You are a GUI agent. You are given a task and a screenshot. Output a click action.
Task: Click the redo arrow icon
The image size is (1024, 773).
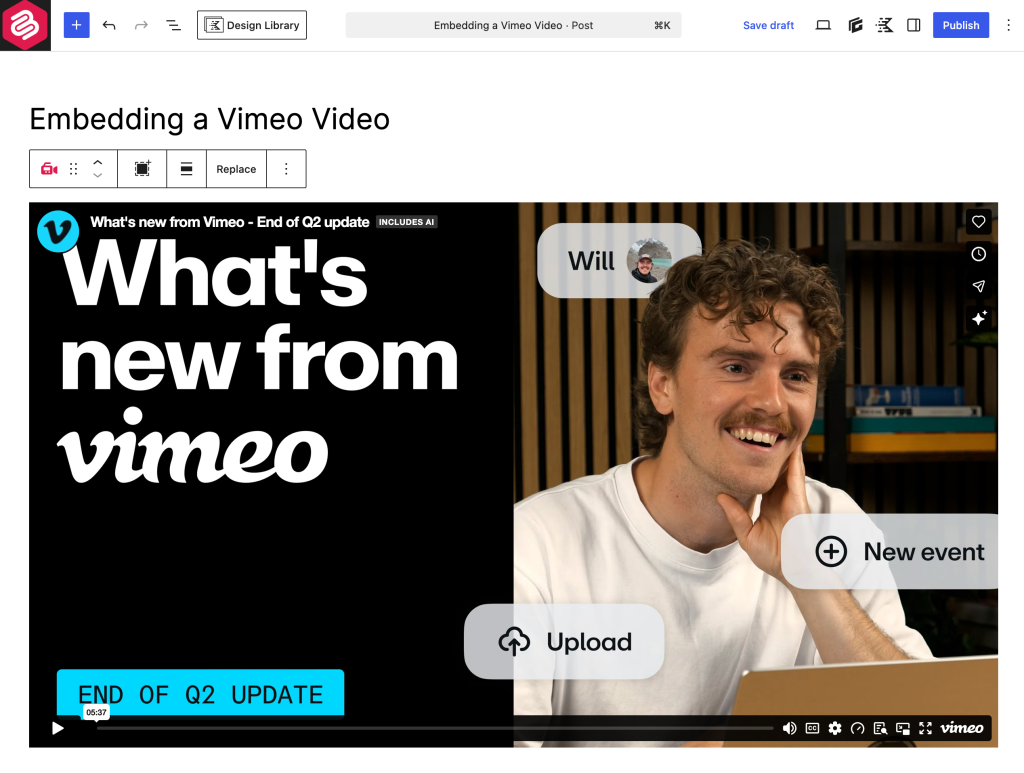coord(141,25)
